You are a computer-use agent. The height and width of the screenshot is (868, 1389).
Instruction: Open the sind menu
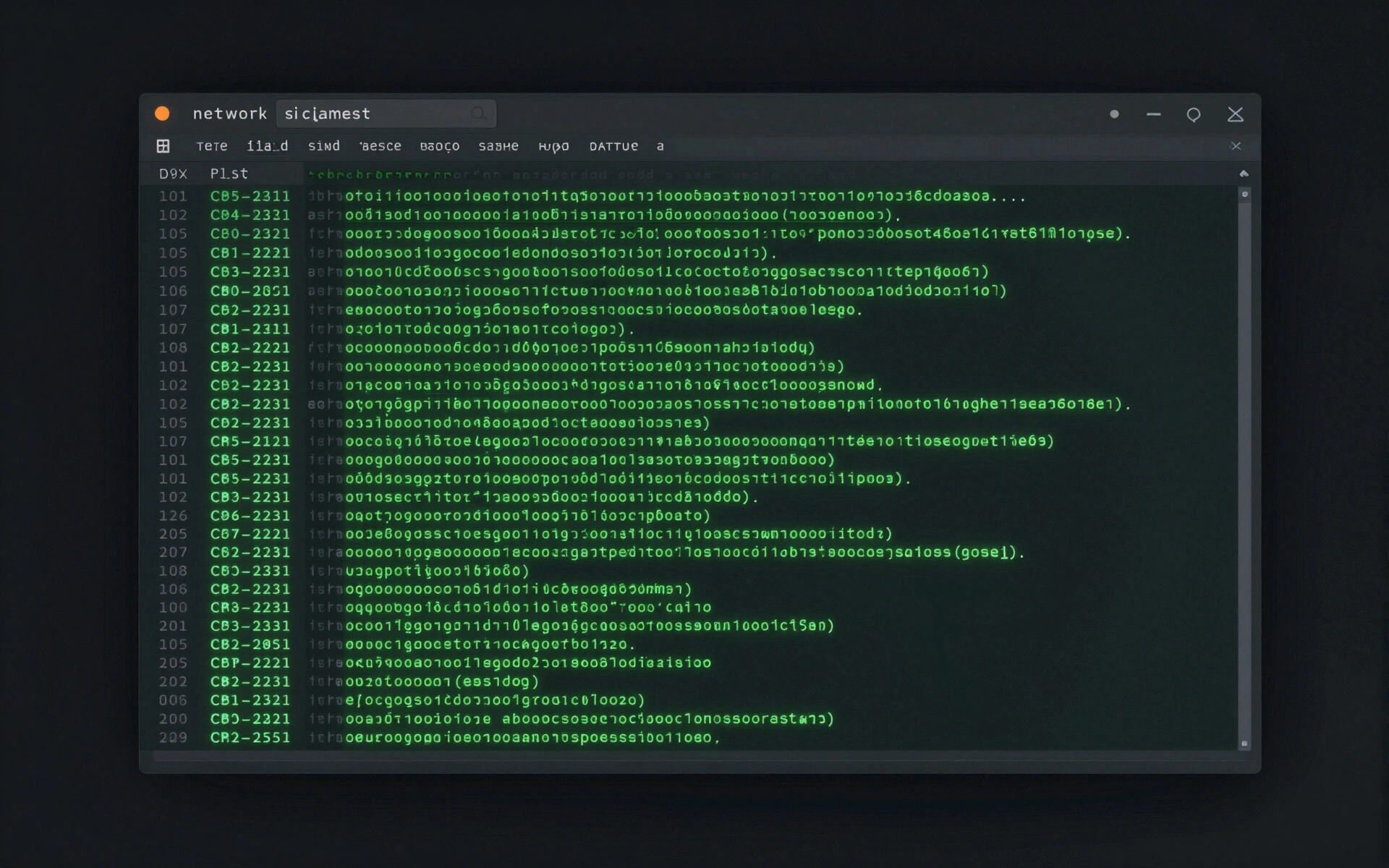pos(323,146)
